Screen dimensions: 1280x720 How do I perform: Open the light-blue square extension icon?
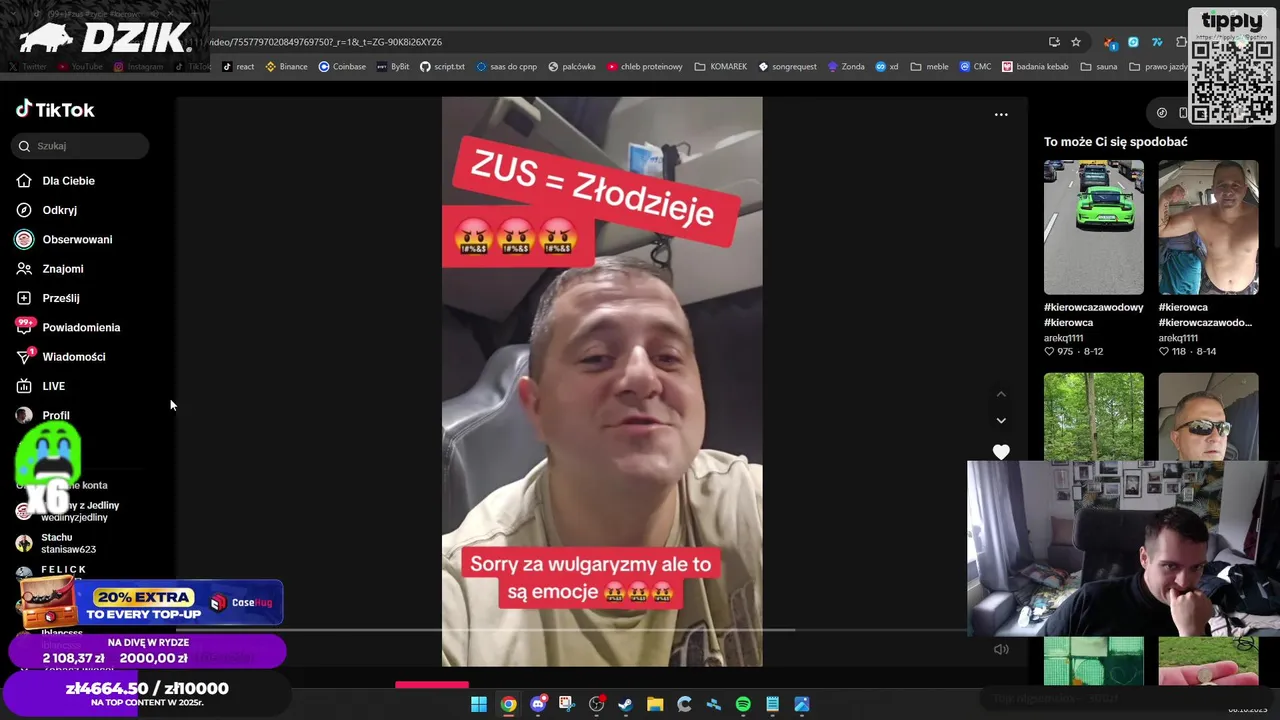tap(1133, 42)
